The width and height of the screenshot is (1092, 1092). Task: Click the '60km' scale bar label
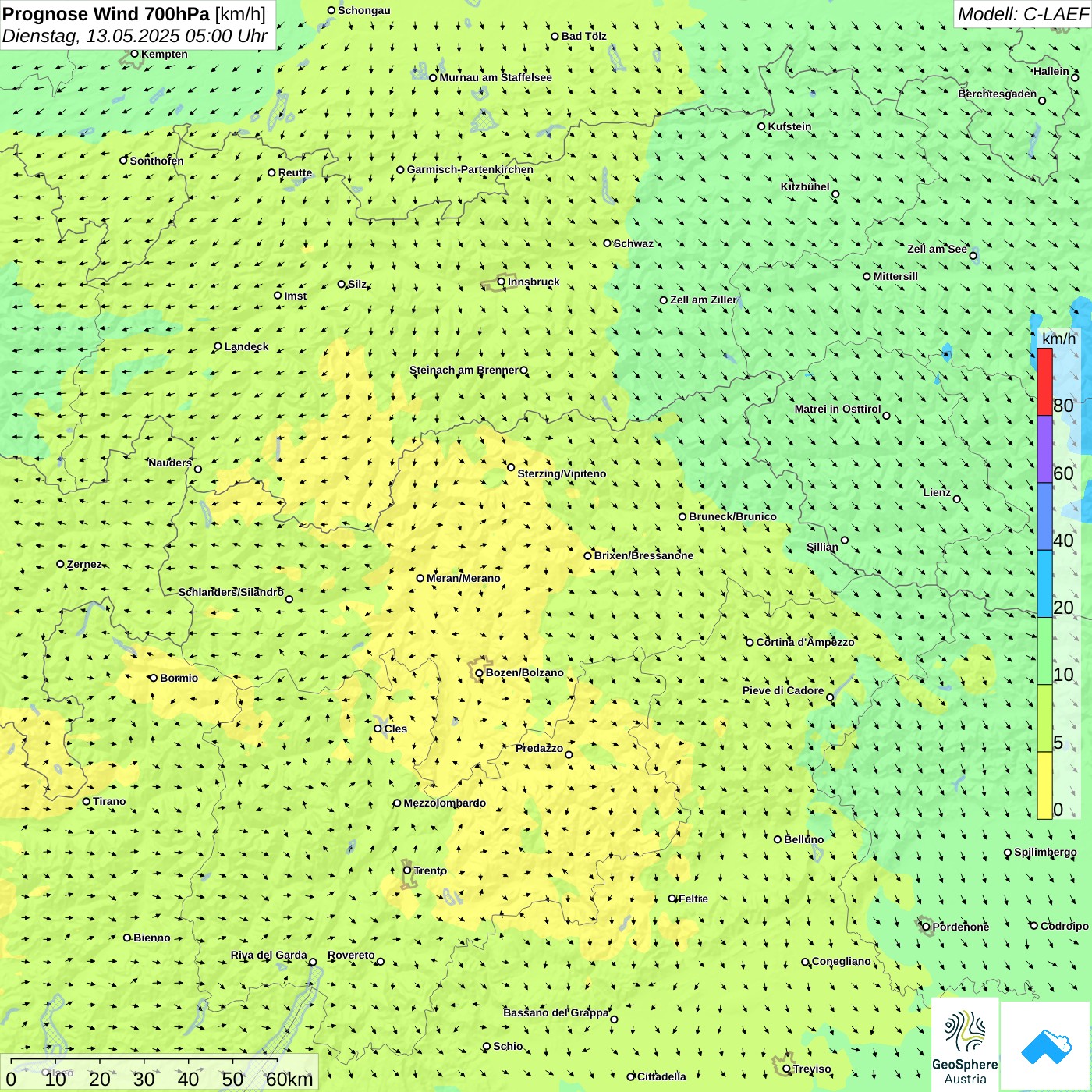[x=289, y=1079]
